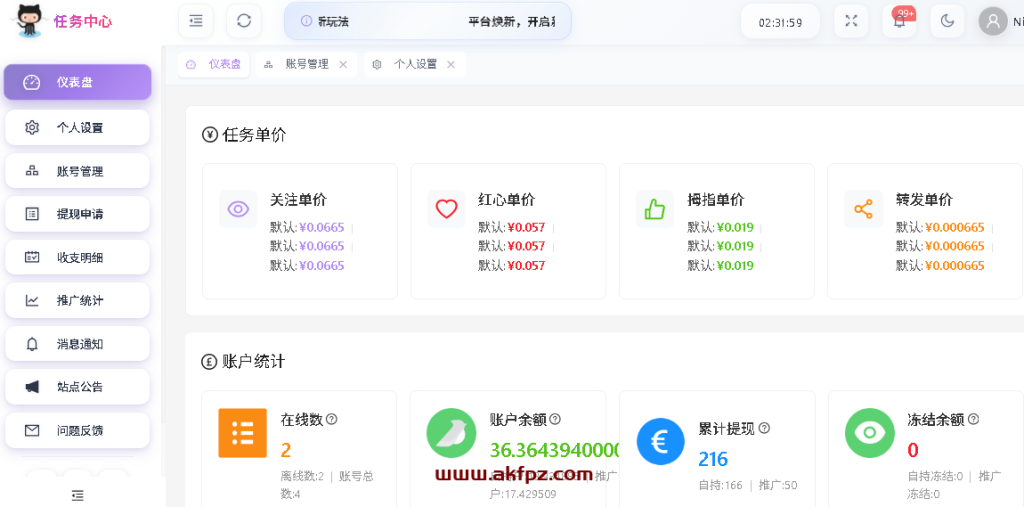Click the 关注单价 card title
Screen dimensions: 1024x507
click(298, 200)
